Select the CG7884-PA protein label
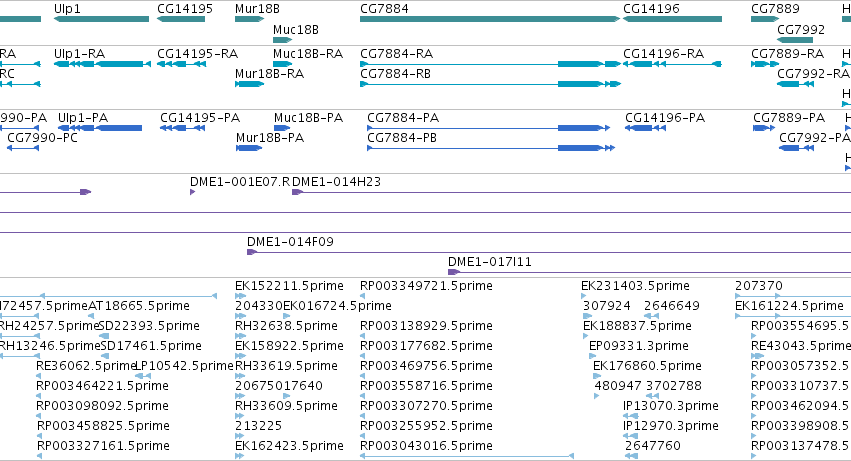 [x=403, y=118]
